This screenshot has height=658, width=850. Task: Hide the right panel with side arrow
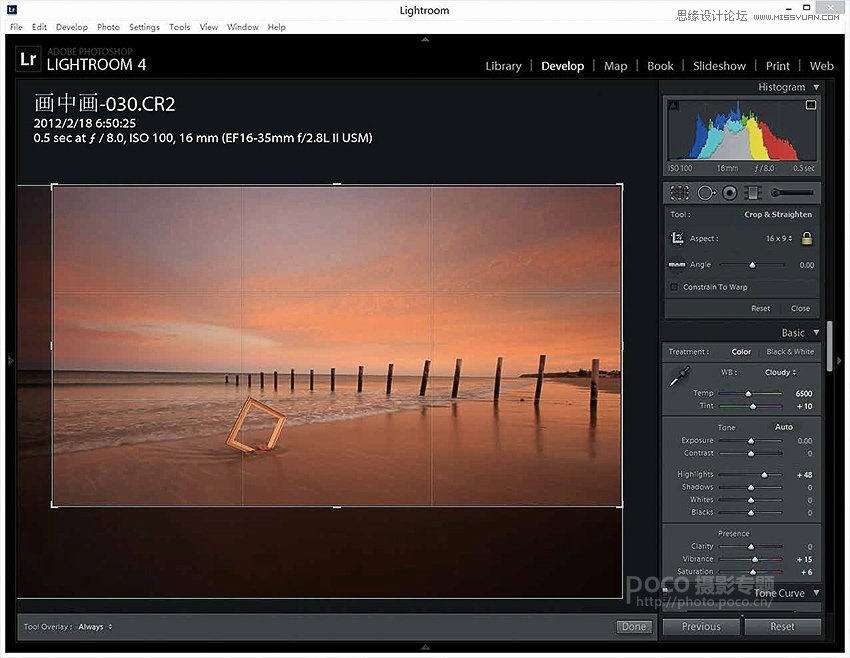pyautogui.click(x=839, y=360)
